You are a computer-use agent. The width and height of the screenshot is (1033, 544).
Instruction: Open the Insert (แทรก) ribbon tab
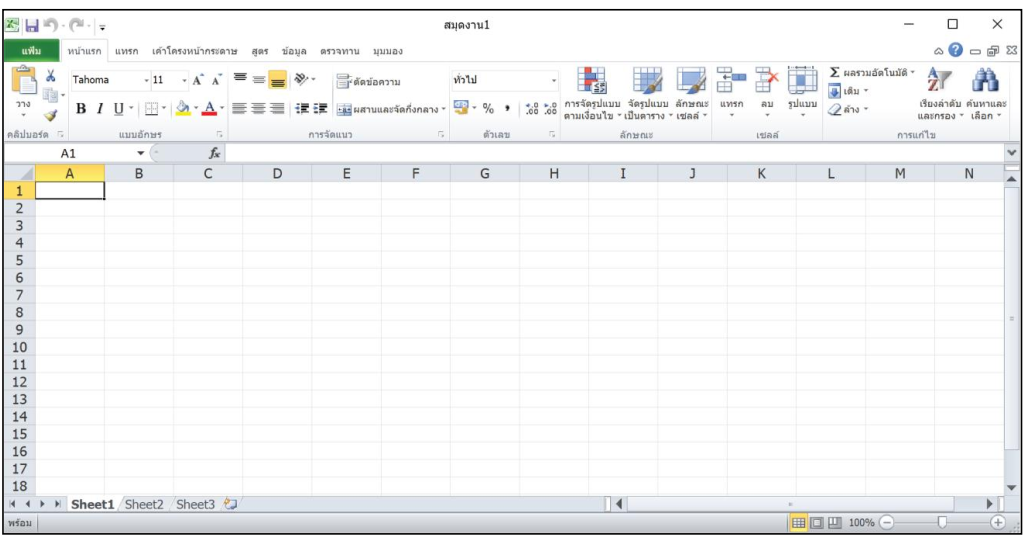[x=126, y=50]
